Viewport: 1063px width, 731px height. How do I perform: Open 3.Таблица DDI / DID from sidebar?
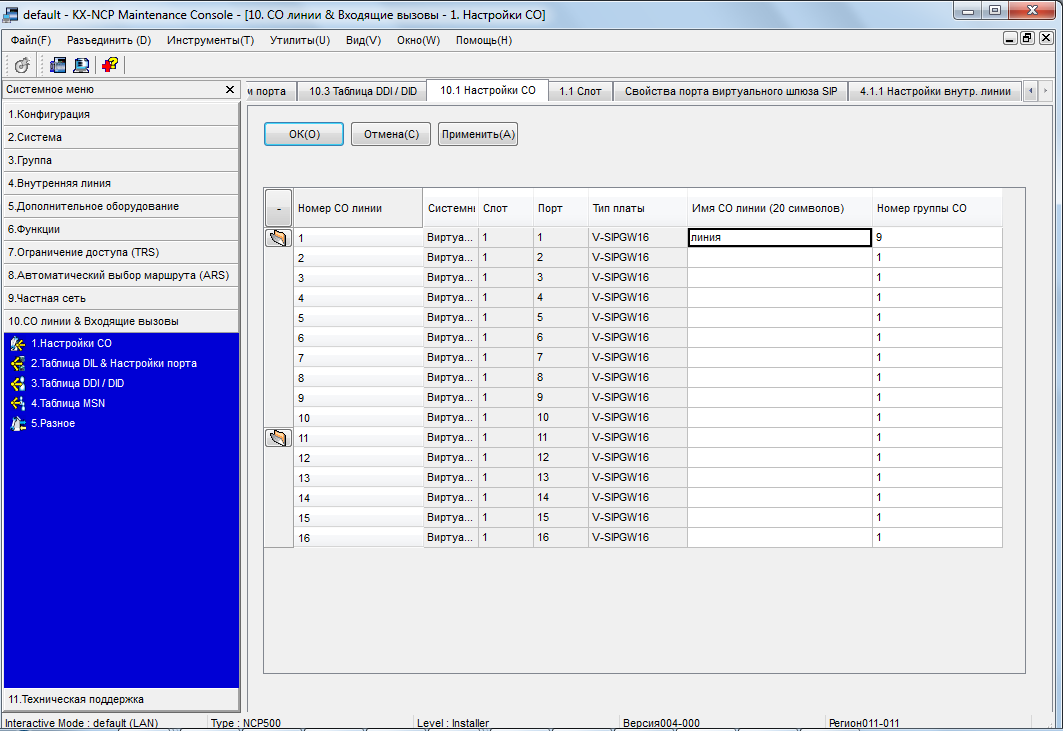77,383
